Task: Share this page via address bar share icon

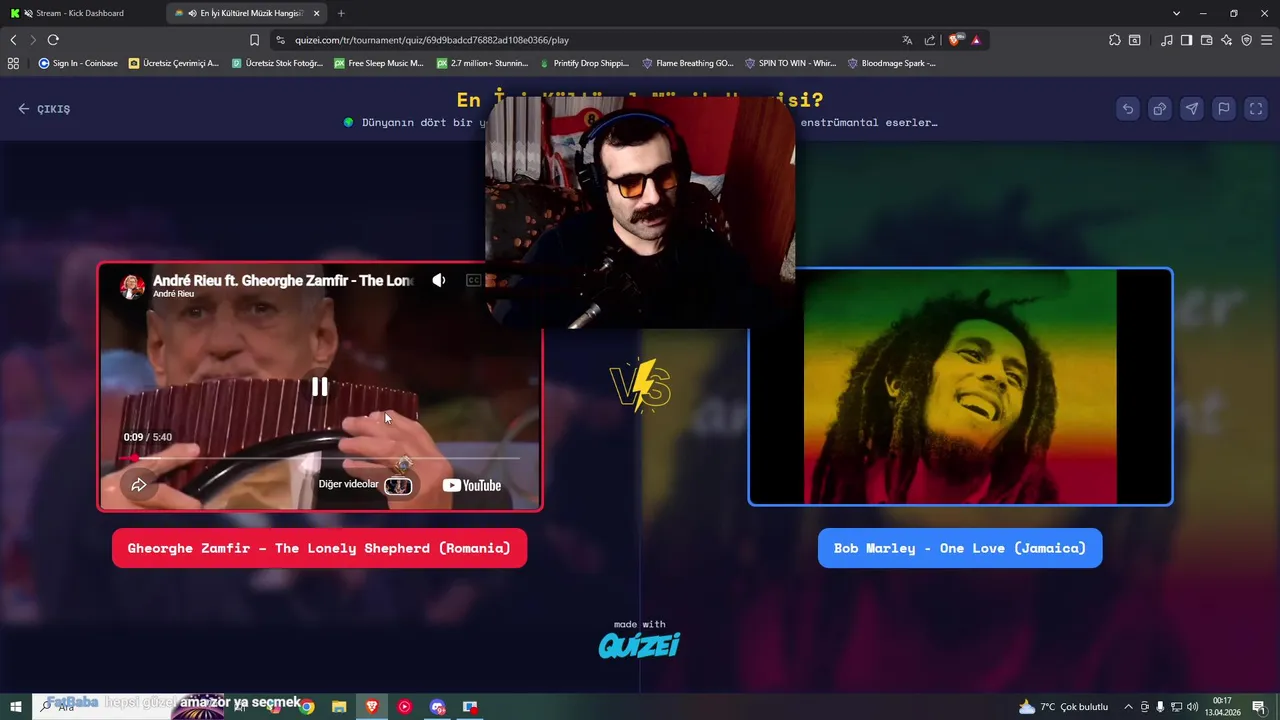Action: pyautogui.click(x=930, y=40)
